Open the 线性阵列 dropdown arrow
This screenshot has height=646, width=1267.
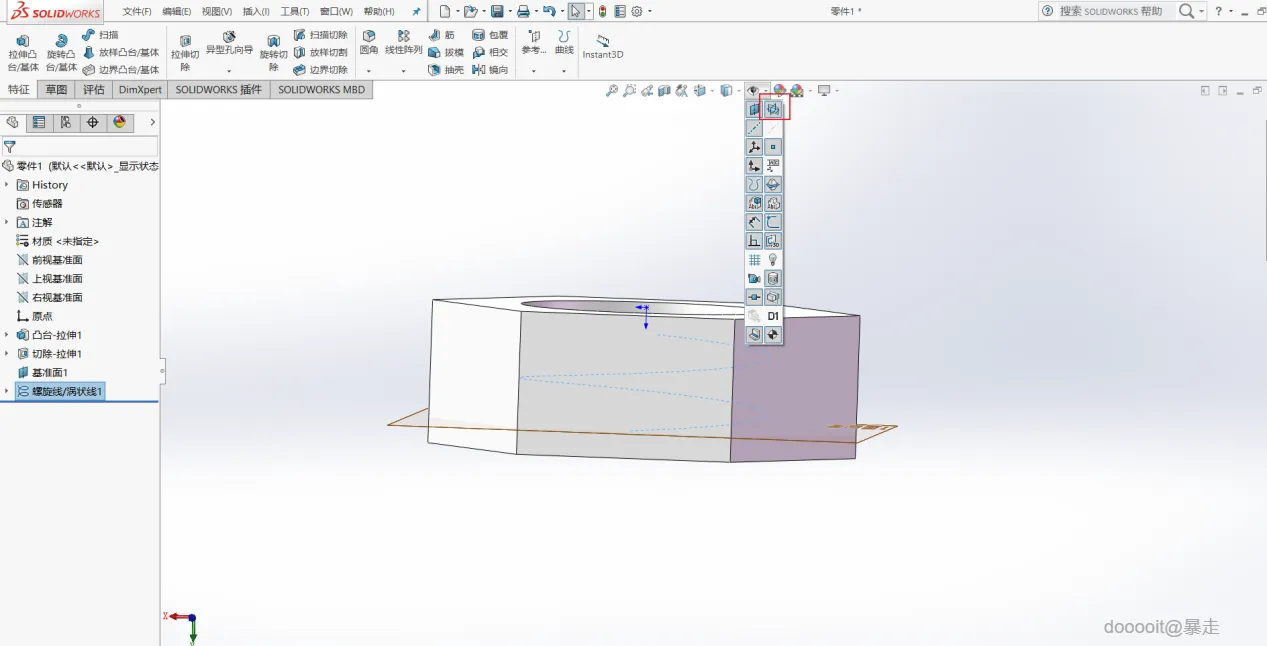(404, 71)
